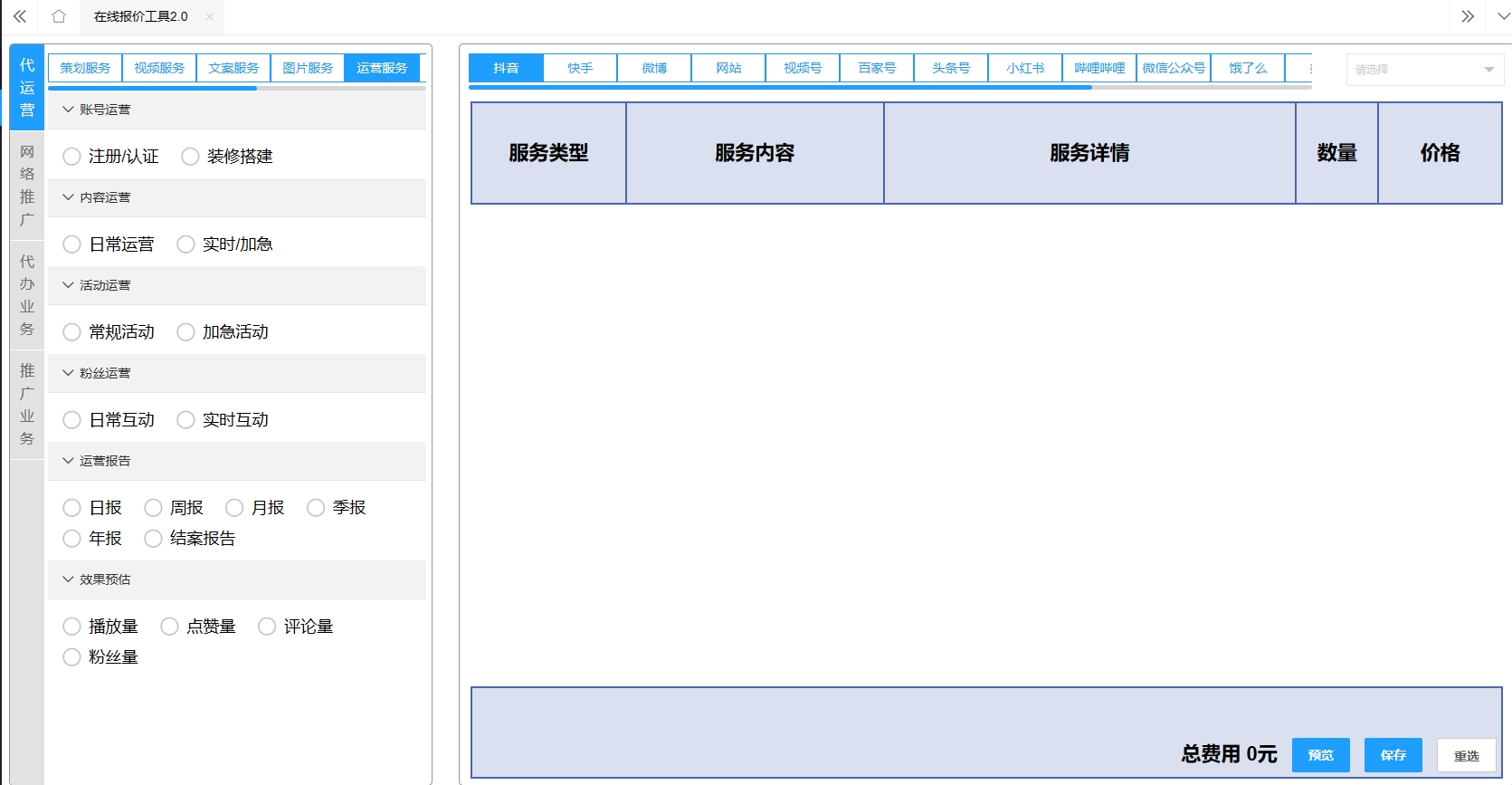The image size is (1512, 785).
Task: Choose the 周报 report radio button
Action: coord(154,508)
